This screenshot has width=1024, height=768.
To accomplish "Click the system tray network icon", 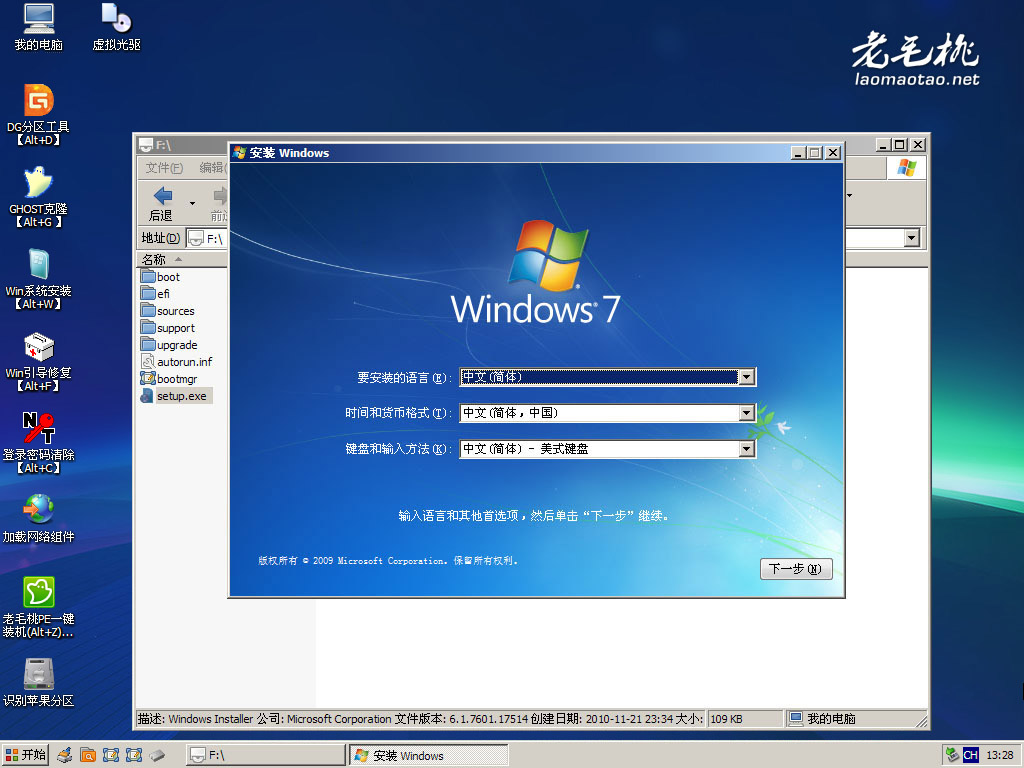I will point(953,755).
